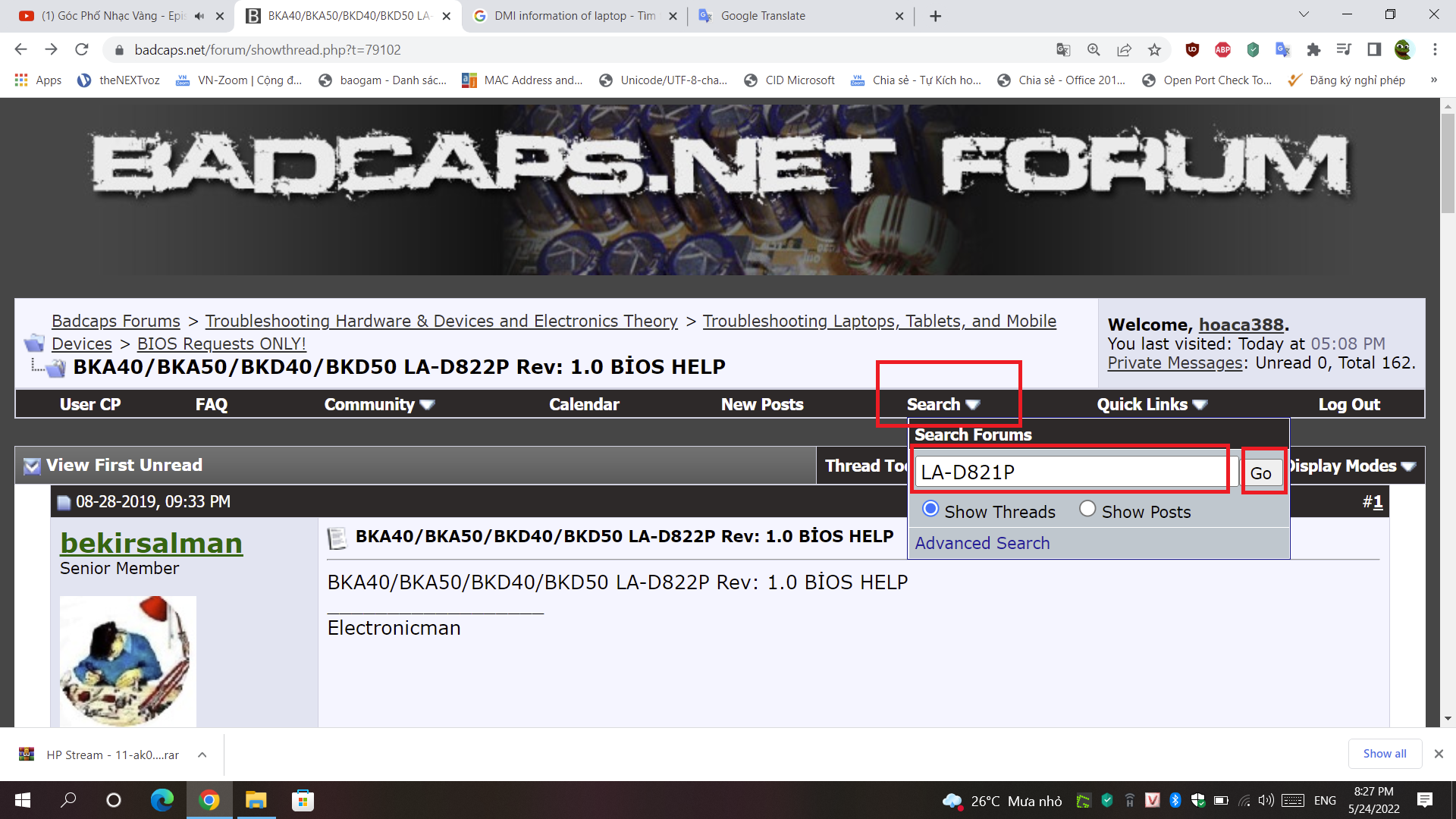Expand HP Stream download item chevron
1456x819 pixels.
(x=202, y=755)
